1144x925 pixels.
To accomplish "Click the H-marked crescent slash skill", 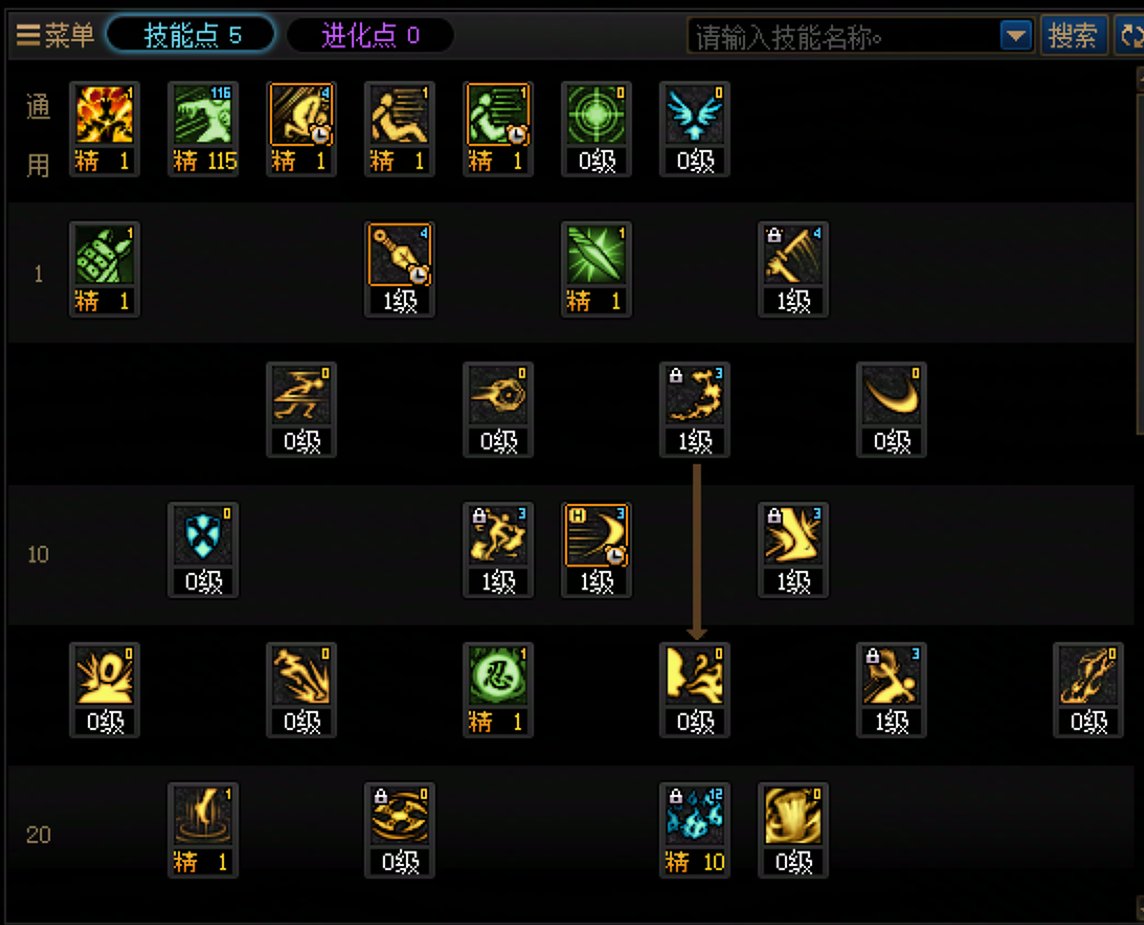I will click(596, 550).
